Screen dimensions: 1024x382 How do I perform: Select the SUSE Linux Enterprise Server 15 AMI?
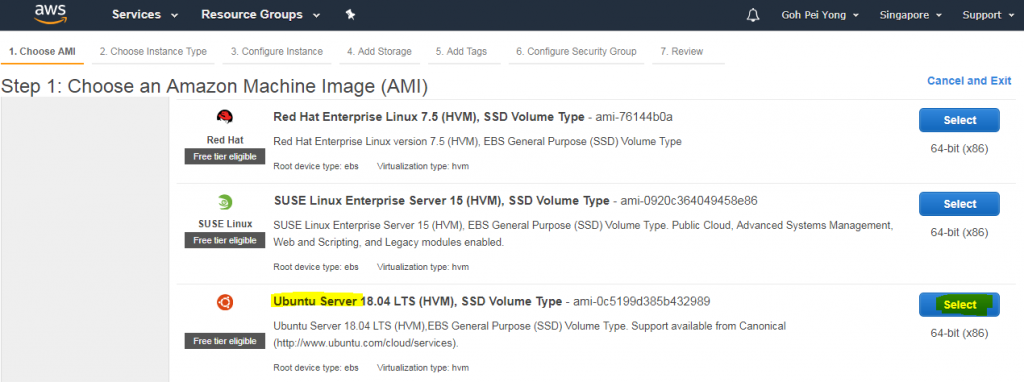coord(959,204)
